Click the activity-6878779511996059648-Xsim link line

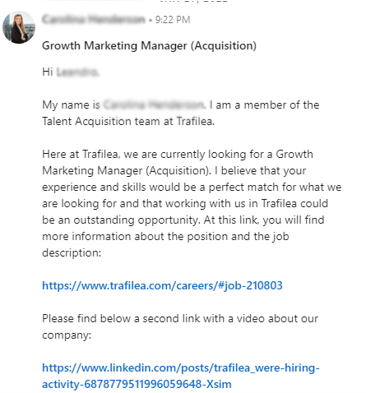pyautogui.click(x=137, y=384)
